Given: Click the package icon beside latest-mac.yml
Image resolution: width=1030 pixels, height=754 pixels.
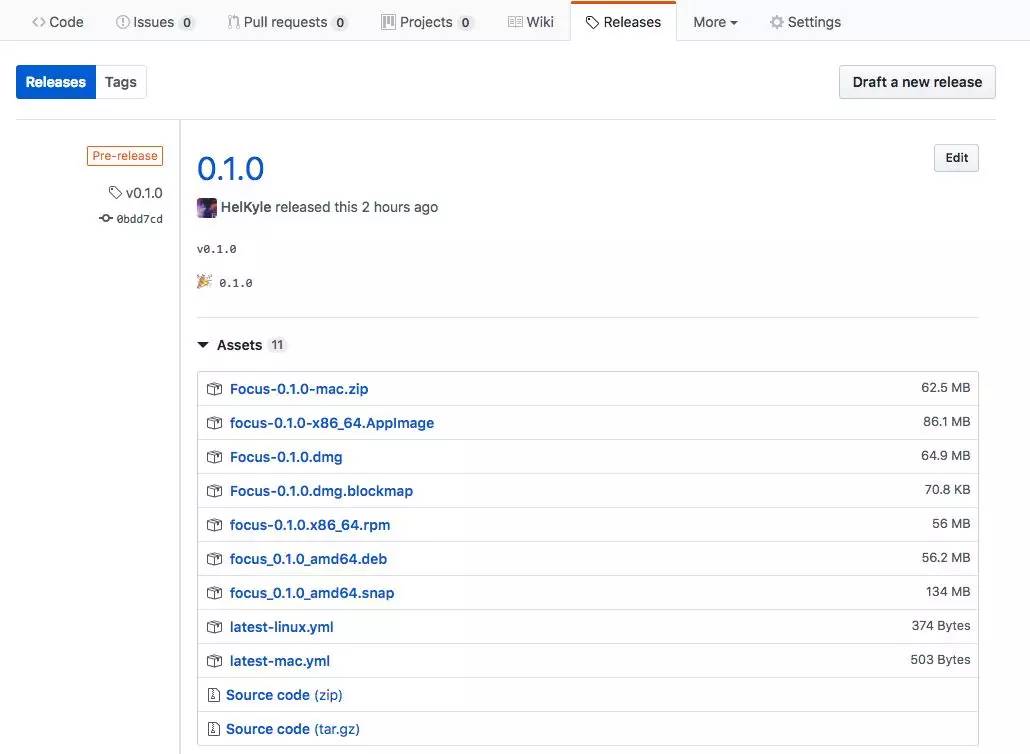Looking at the screenshot, I should (x=214, y=661).
